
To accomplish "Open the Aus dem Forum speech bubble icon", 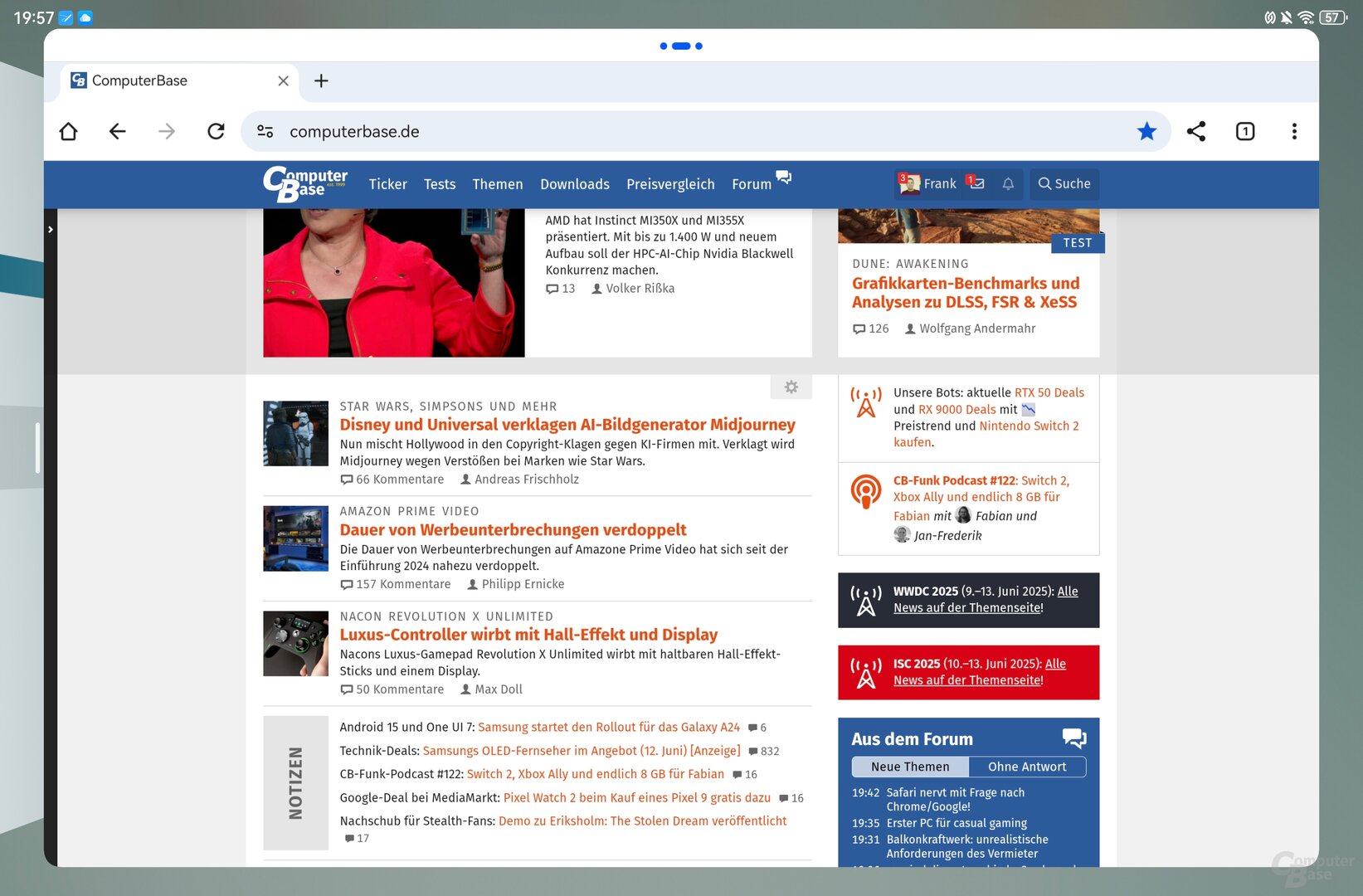I will click(1074, 738).
